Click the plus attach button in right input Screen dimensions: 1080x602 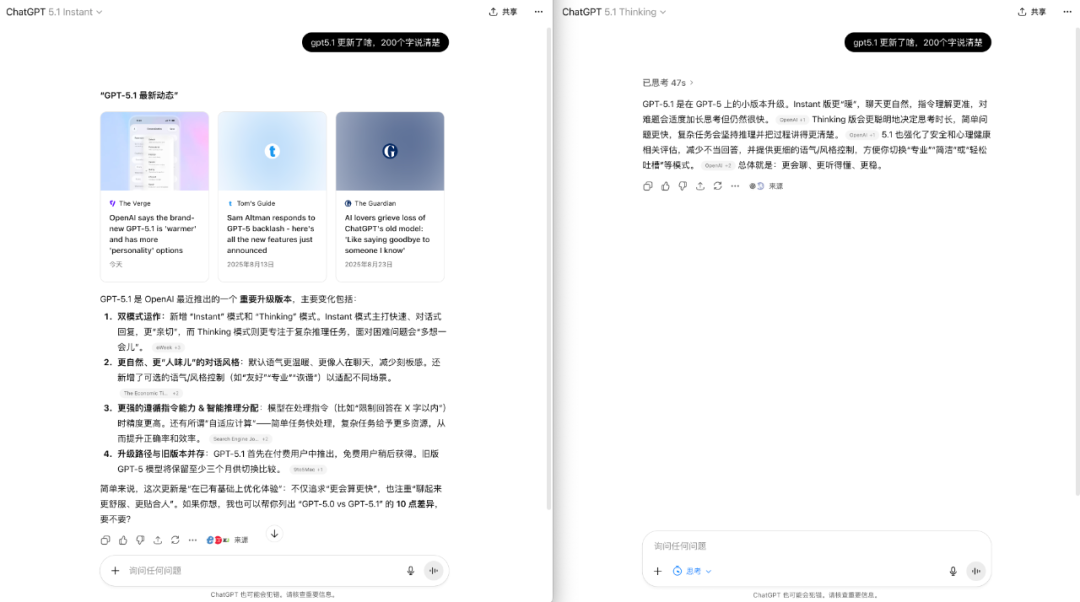657,571
